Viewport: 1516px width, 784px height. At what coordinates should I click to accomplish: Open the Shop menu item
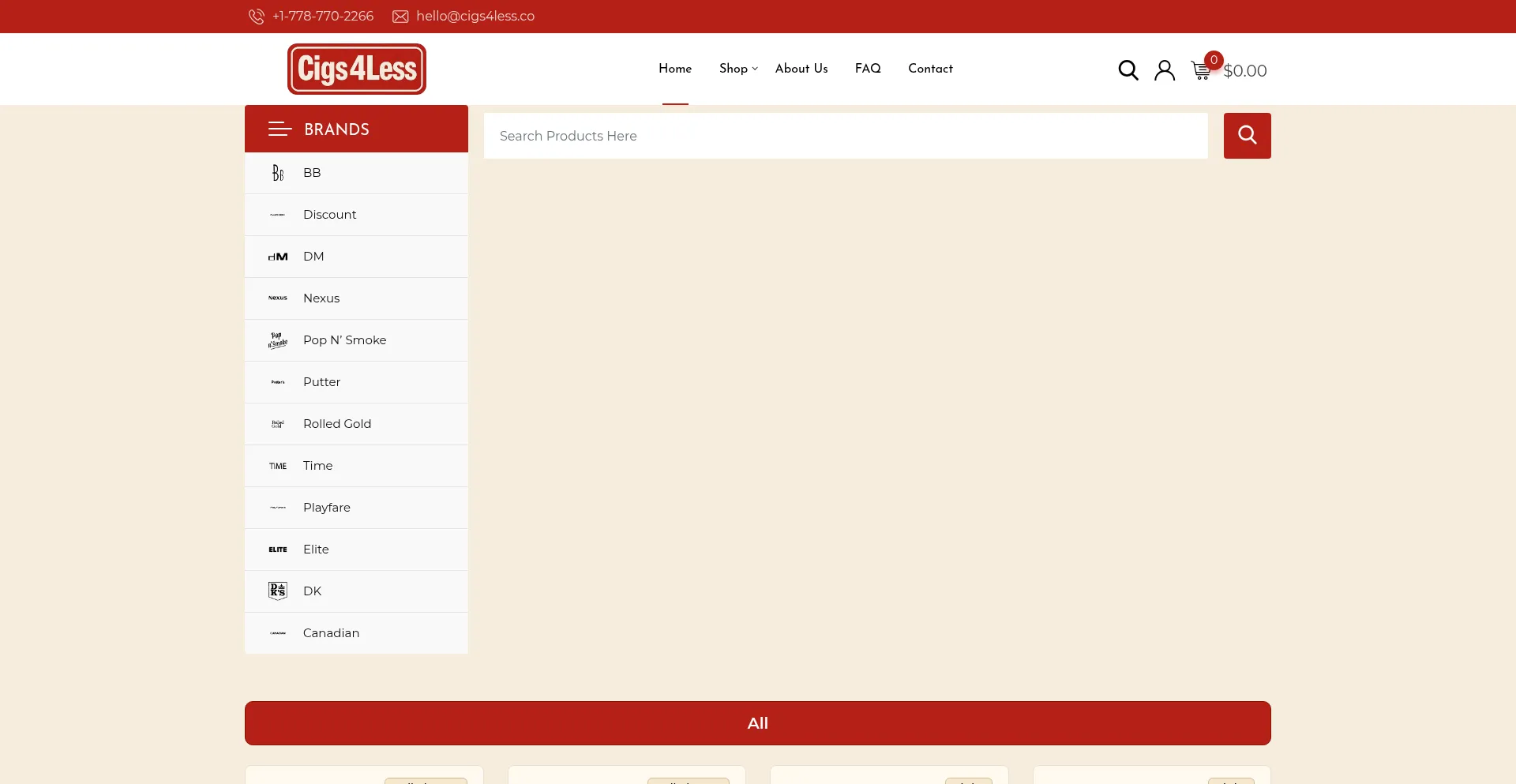coord(734,69)
